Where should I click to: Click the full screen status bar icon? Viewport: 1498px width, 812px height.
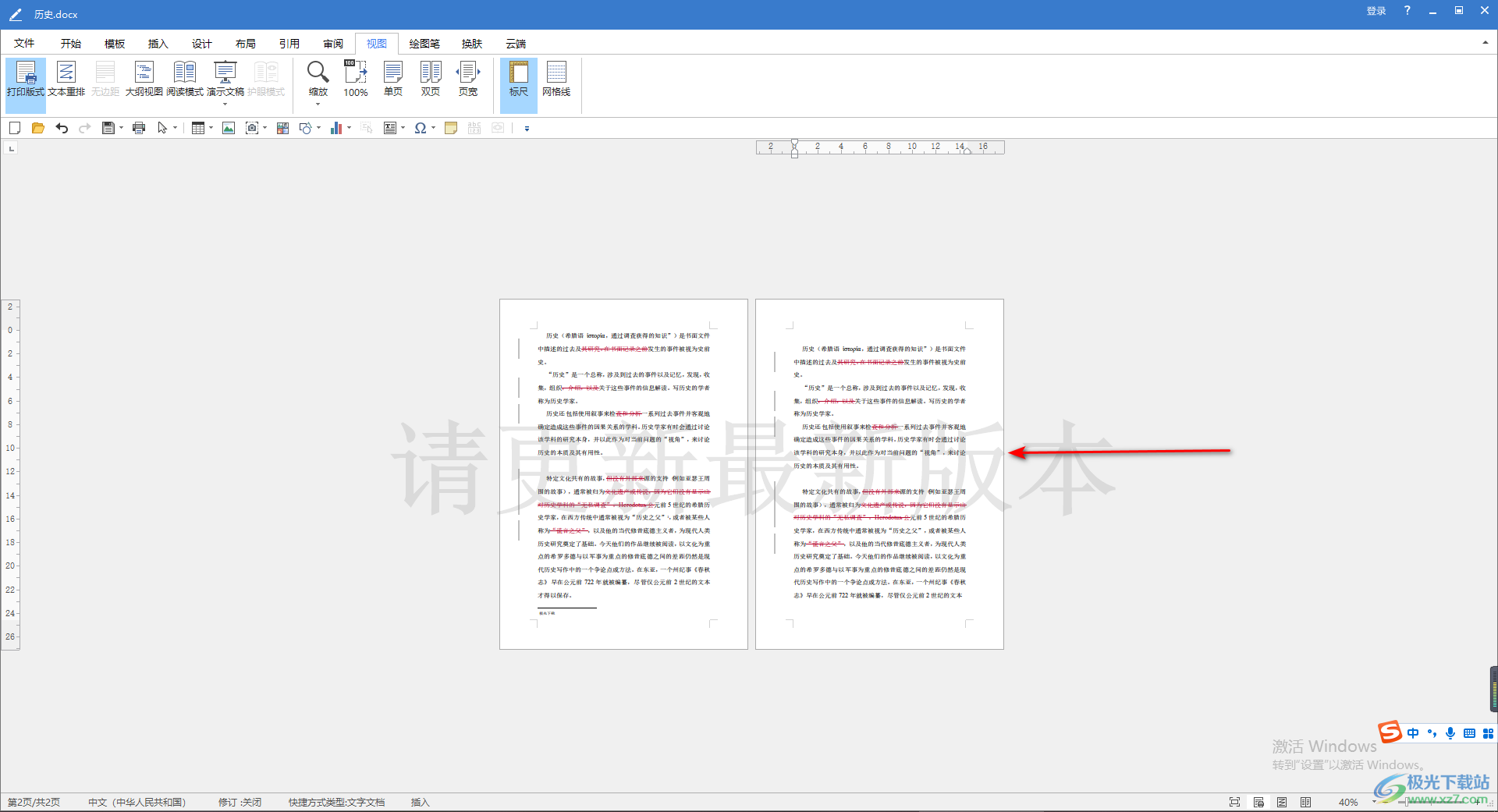coord(1234,802)
